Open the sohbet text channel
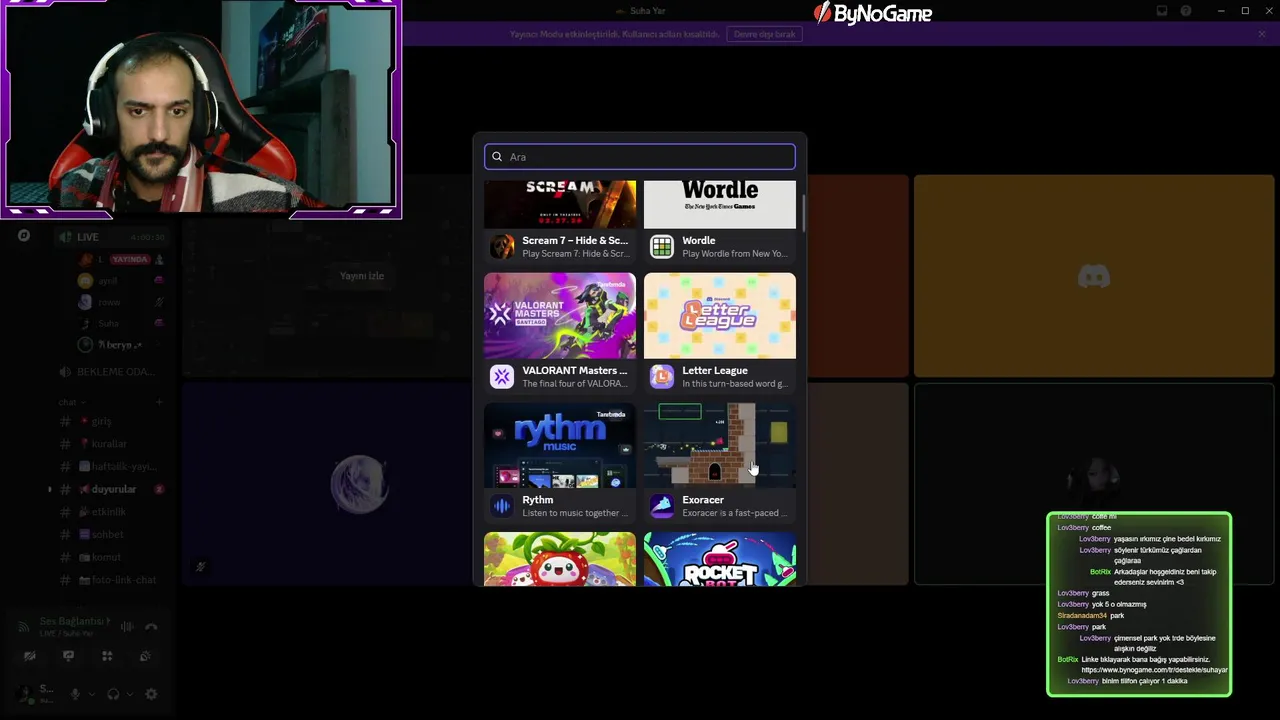This screenshot has height=720, width=1280. (110, 535)
